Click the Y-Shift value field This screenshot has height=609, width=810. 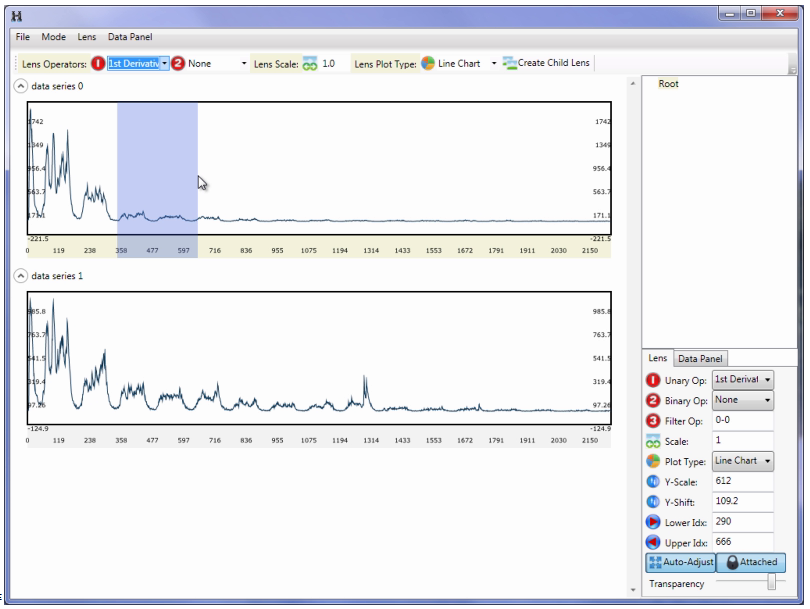[x=742, y=502]
